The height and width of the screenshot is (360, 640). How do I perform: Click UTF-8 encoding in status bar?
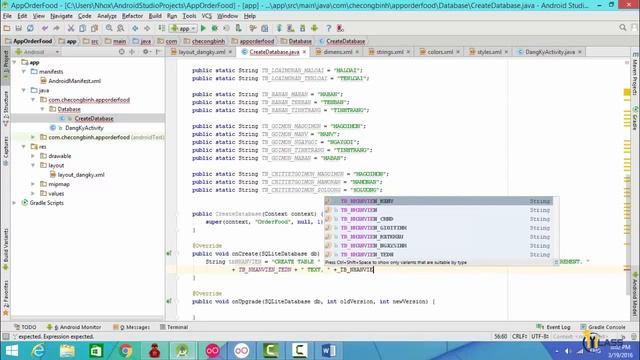tap(540, 336)
